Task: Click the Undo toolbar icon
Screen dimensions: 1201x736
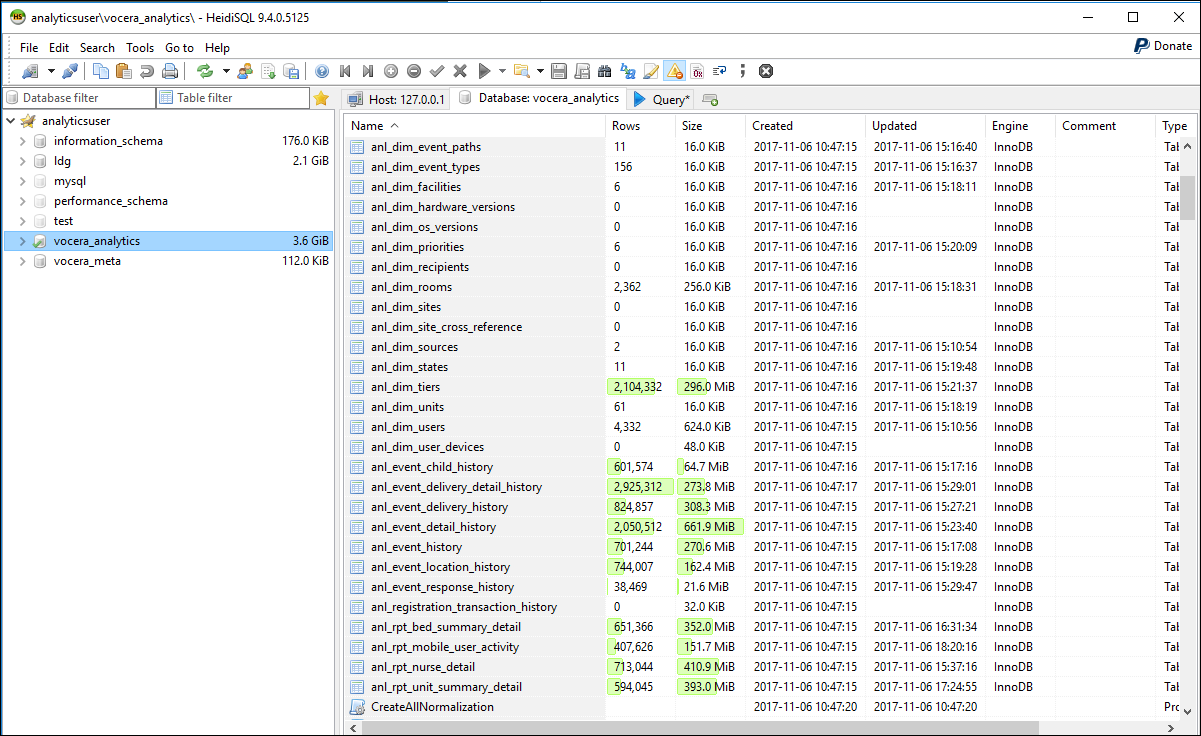Action: pyautogui.click(x=147, y=71)
